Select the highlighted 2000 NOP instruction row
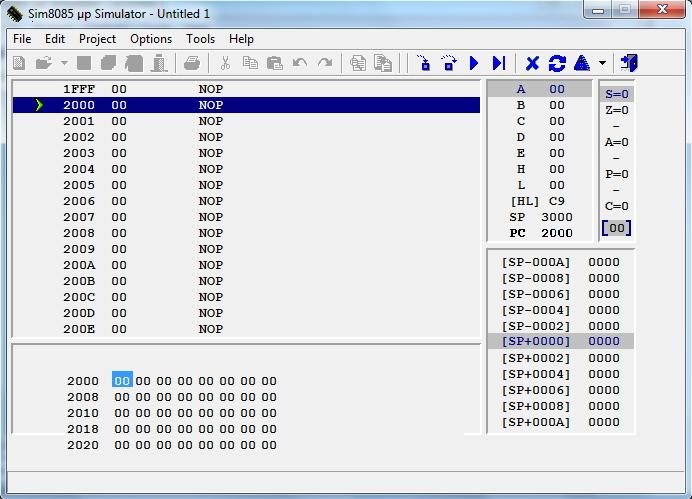Screen dimensions: 692x499 click(246, 105)
